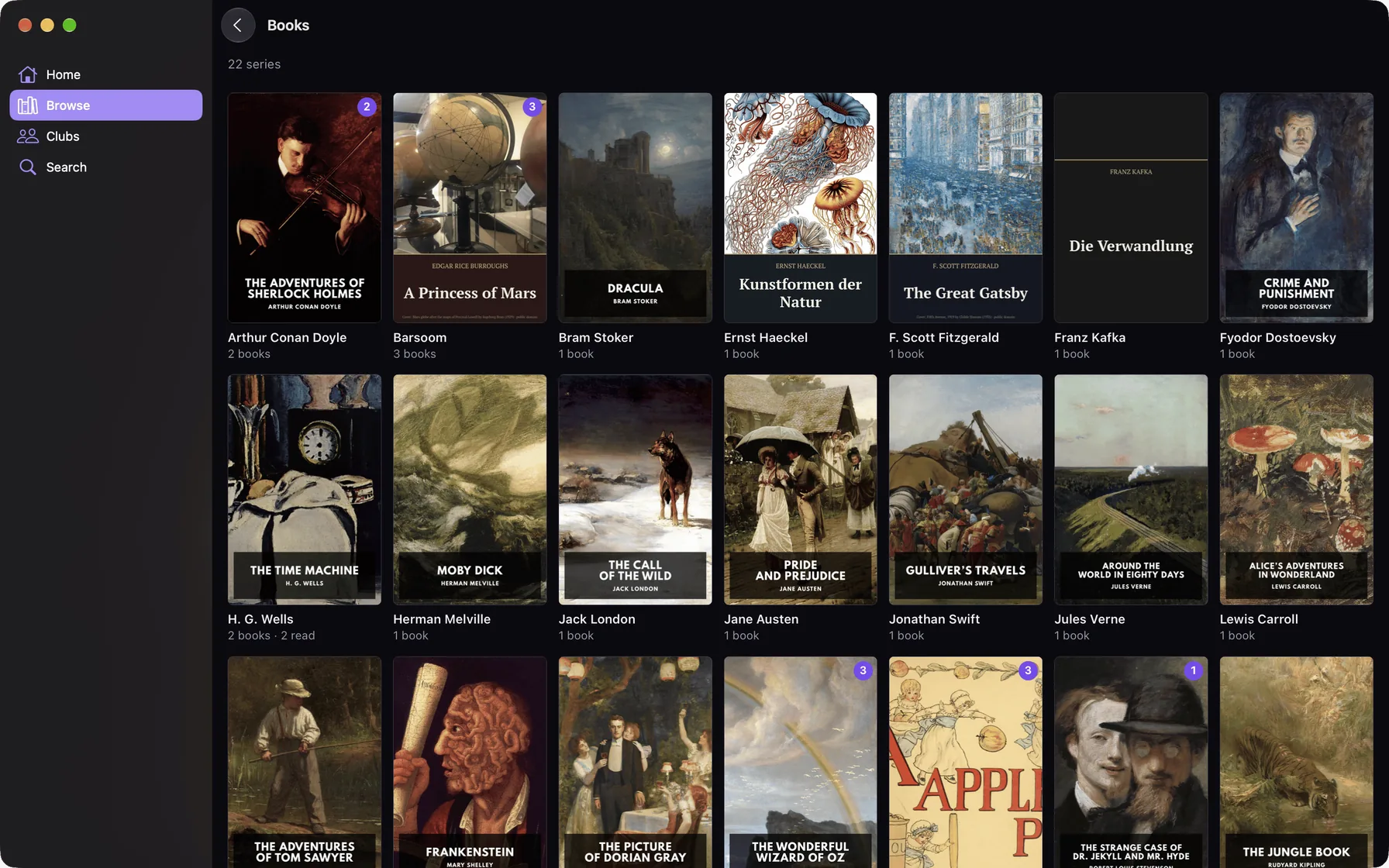Click the 'Books' page heading
The width and height of the screenshot is (1389, 868).
pyautogui.click(x=288, y=25)
